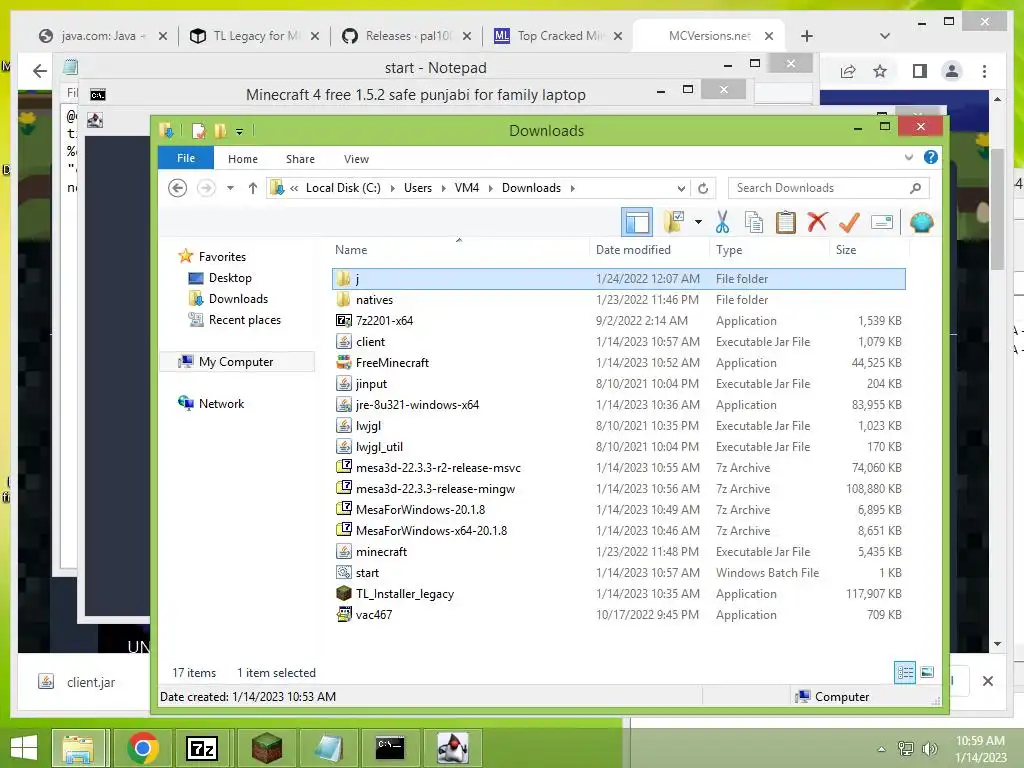Open Chrome profile avatar icon
This screenshot has height=768, width=1024.
pyautogui.click(x=952, y=71)
